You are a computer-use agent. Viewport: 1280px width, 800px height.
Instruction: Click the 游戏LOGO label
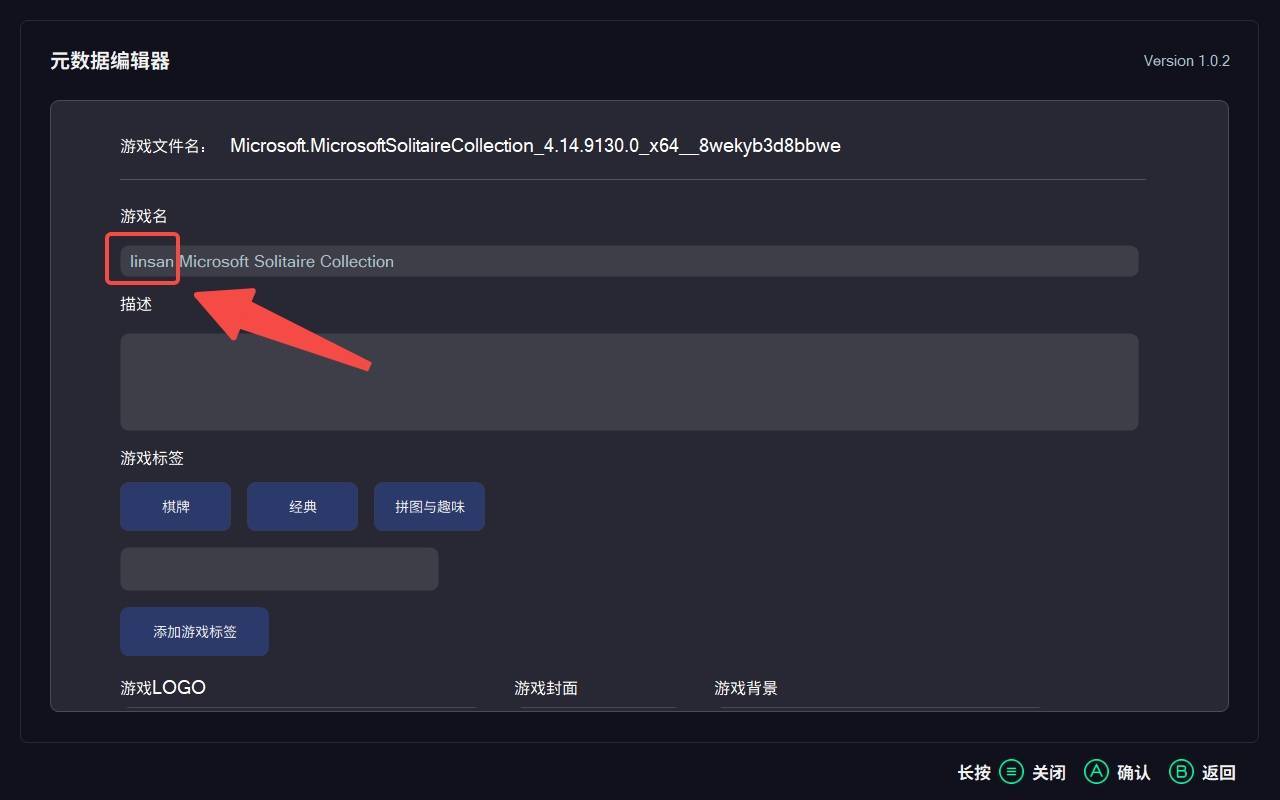point(163,688)
